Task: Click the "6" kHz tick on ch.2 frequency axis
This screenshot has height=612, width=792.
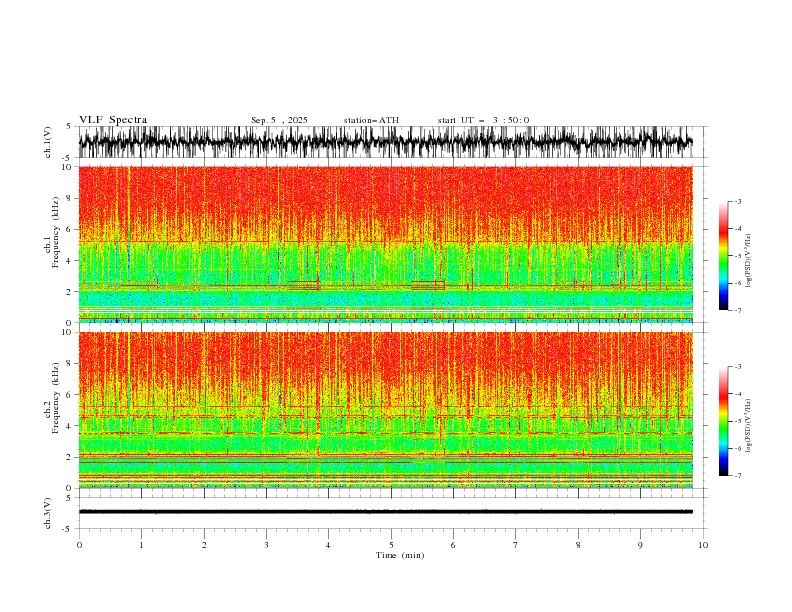Action: (x=68, y=395)
